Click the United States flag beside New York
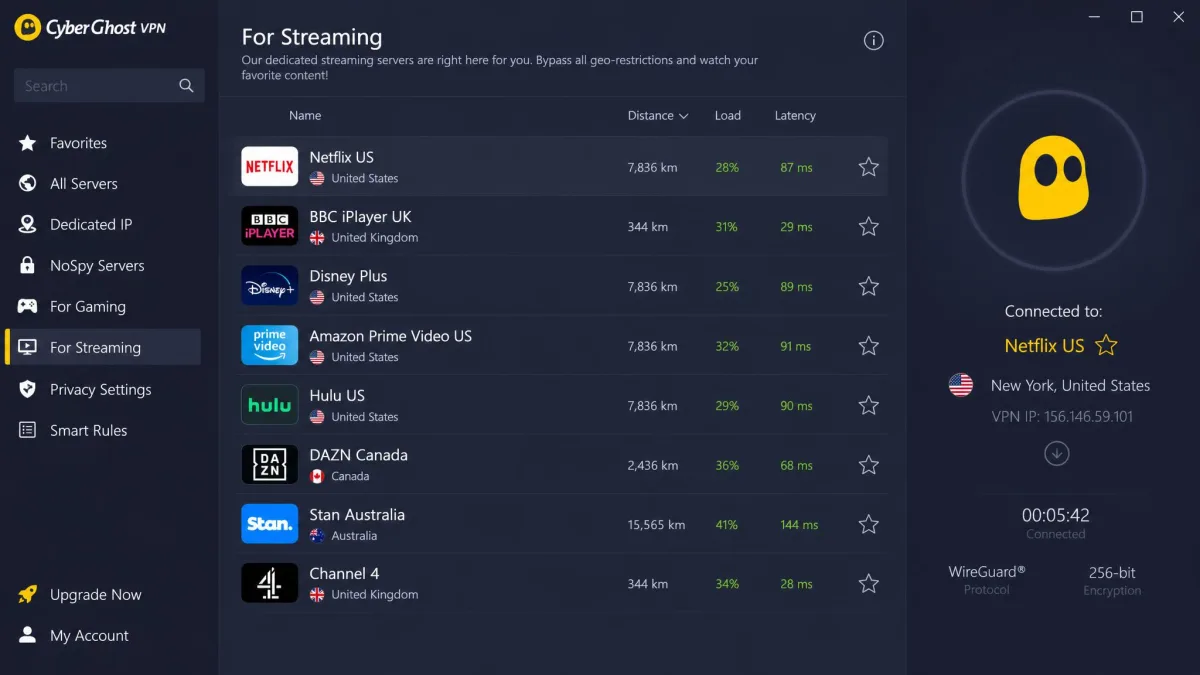The width and height of the screenshot is (1200, 675). (x=961, y=385)
